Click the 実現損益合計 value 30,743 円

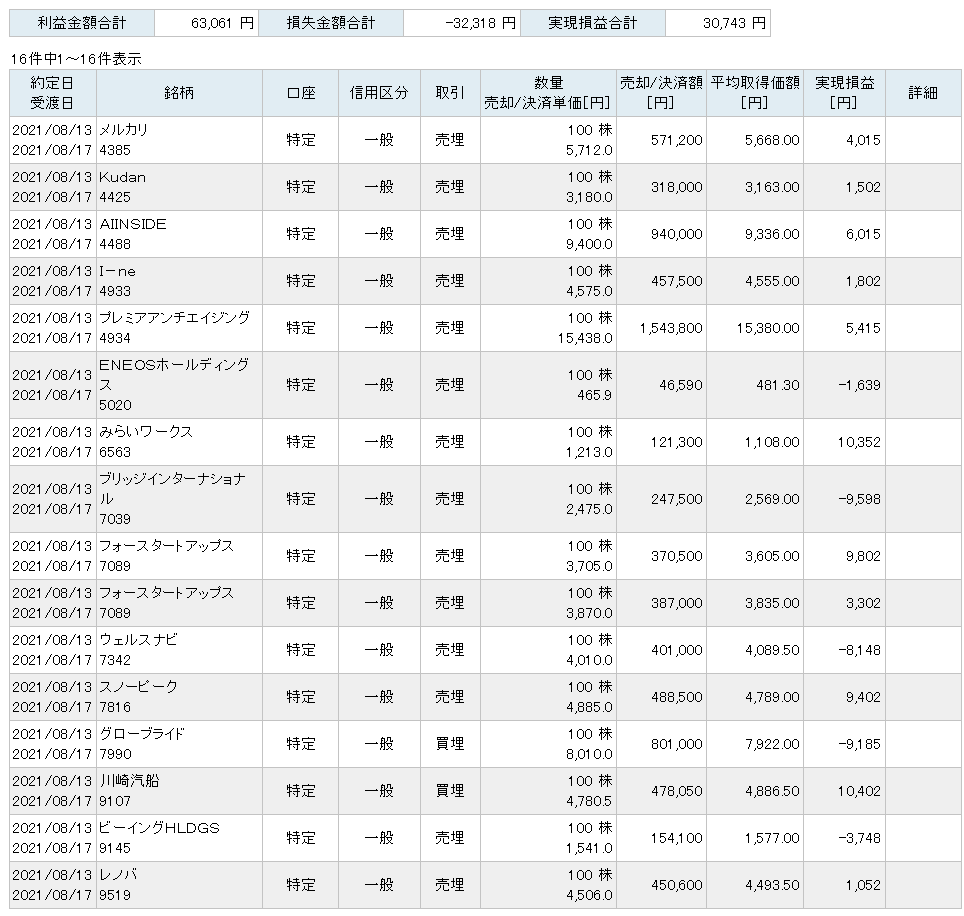pos(716,23)
